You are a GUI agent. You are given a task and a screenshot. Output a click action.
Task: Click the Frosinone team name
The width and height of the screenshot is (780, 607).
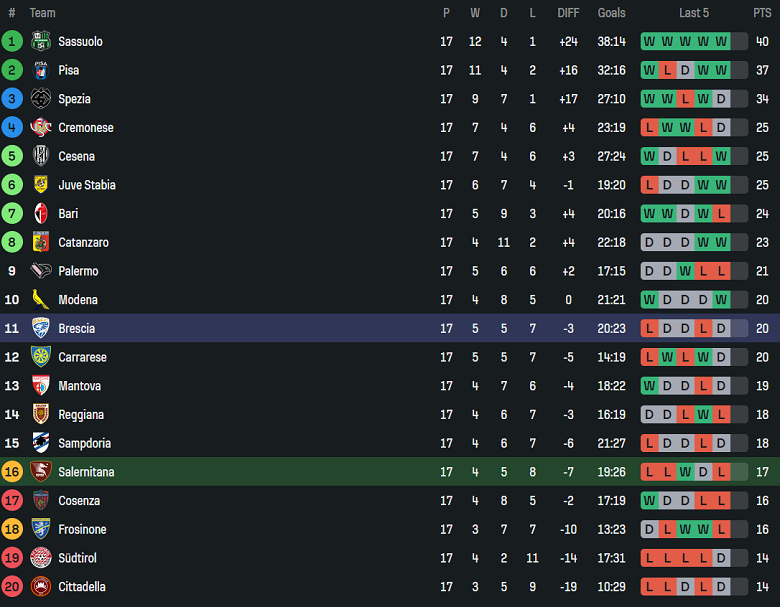coord(83,529)
